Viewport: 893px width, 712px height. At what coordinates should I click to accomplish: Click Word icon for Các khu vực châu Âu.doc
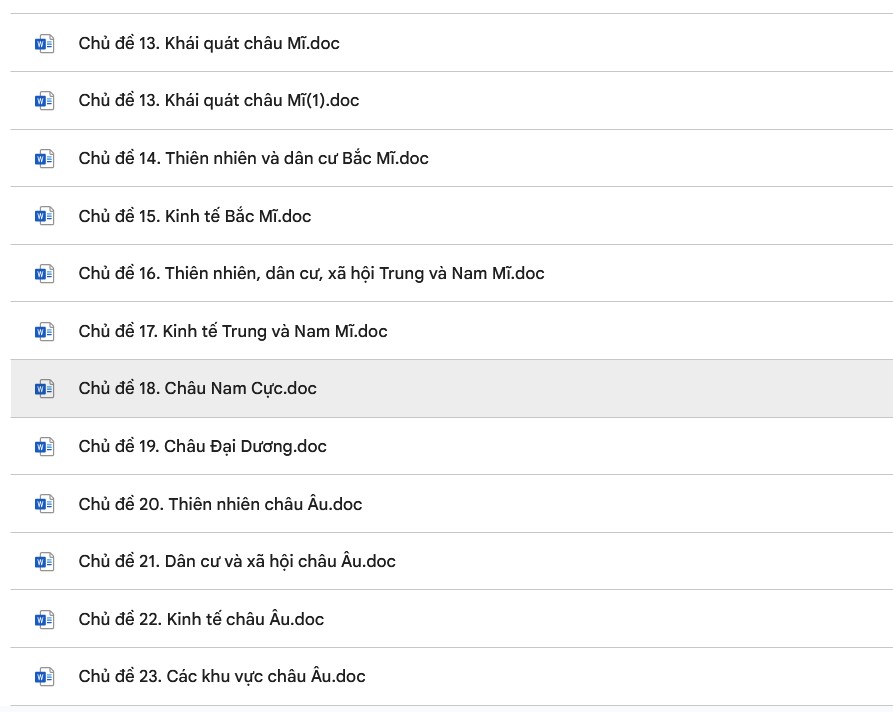[44, 677]
